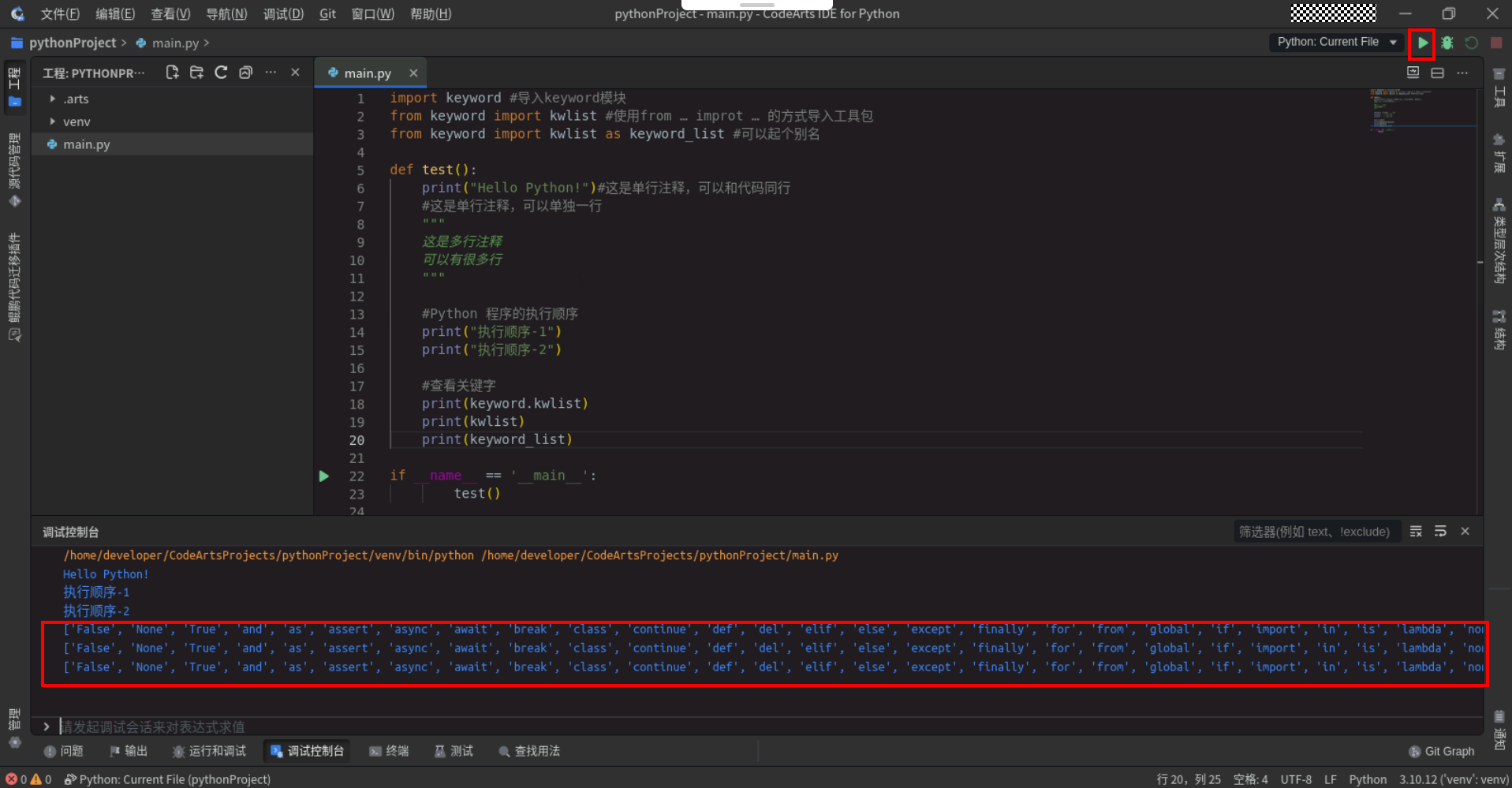The width and height of the screenshot is (1512, 788).
Task: Switch to the 终端 terminal tab
Action: click(390, 751)
